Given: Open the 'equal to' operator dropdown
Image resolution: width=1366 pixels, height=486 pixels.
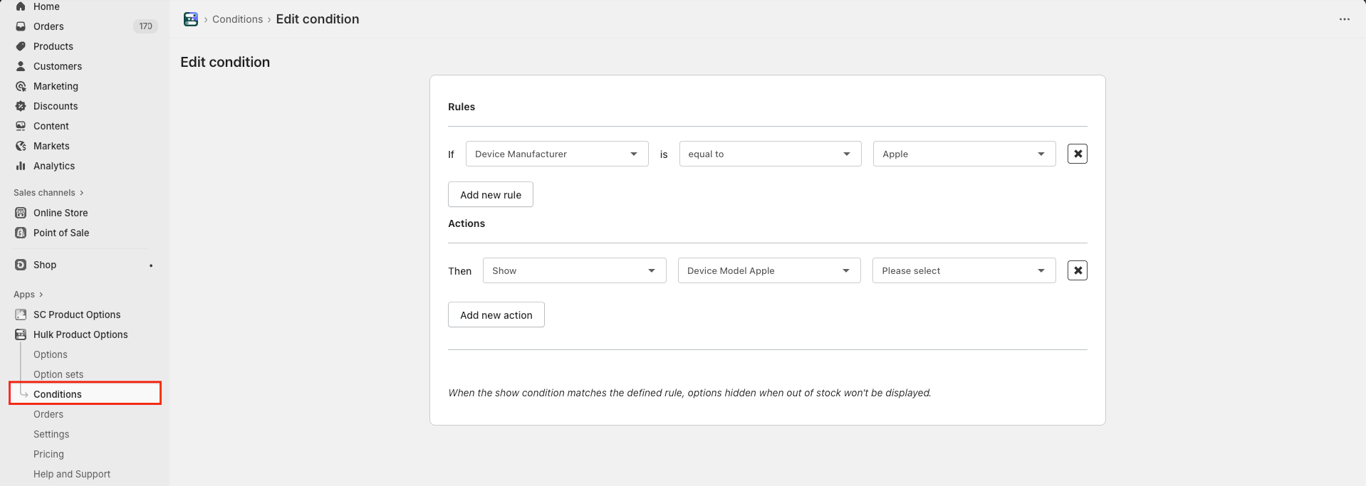Looking at the screenshot, I should coord(769,154).
